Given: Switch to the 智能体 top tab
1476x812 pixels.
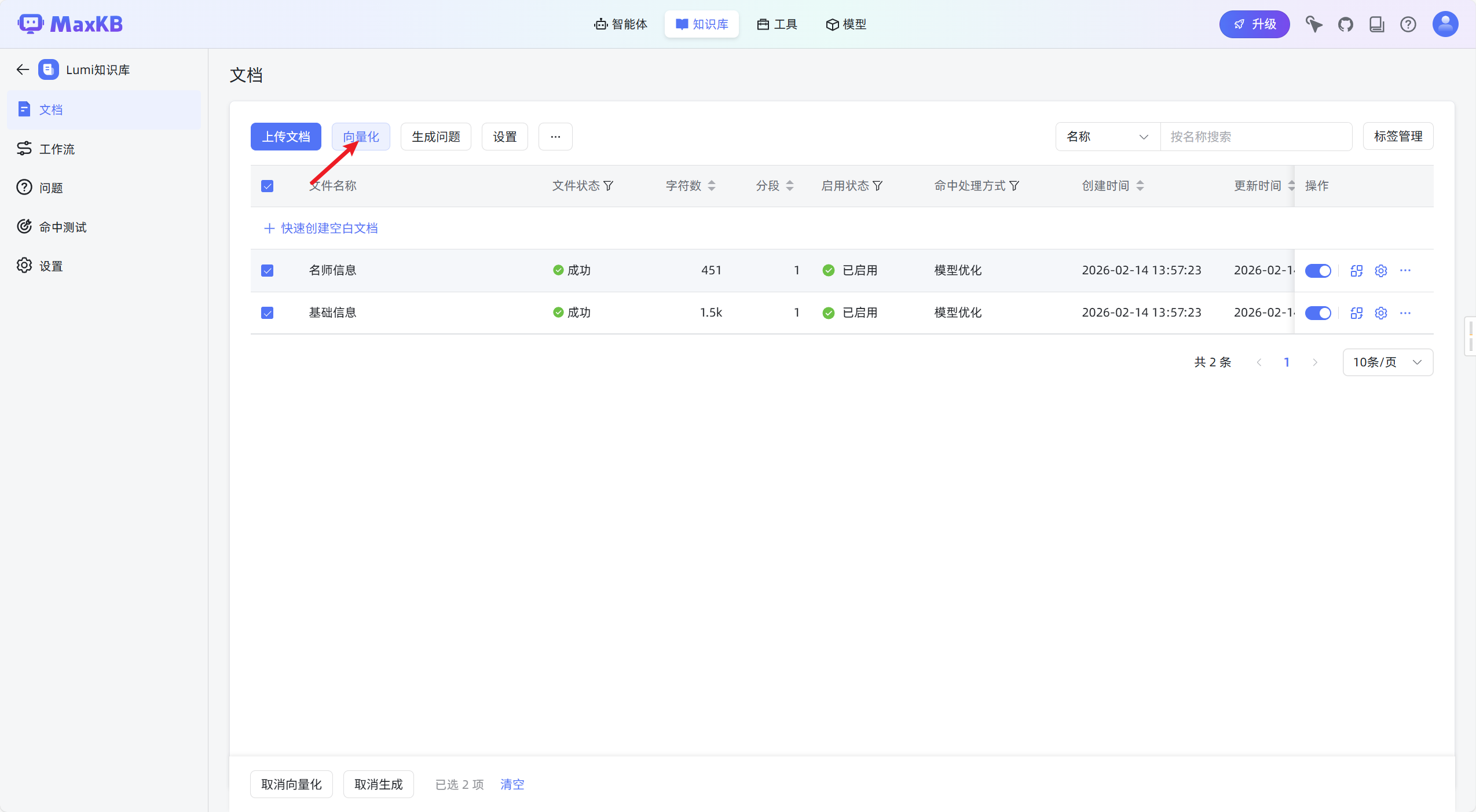Looking at the screenshot, I should click(x=621, y=24).
